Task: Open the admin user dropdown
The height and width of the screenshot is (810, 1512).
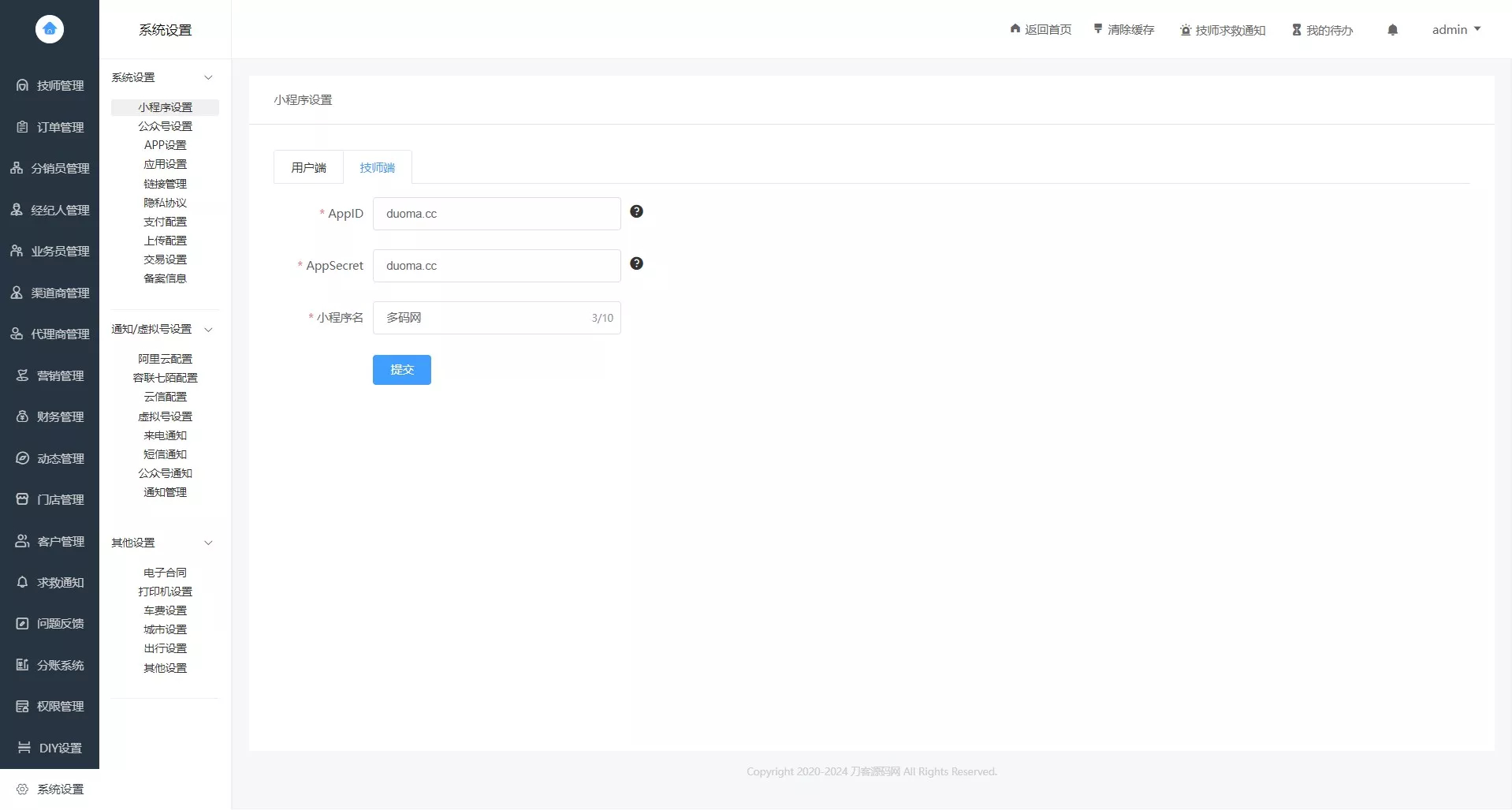Action: pos(1456,30)
